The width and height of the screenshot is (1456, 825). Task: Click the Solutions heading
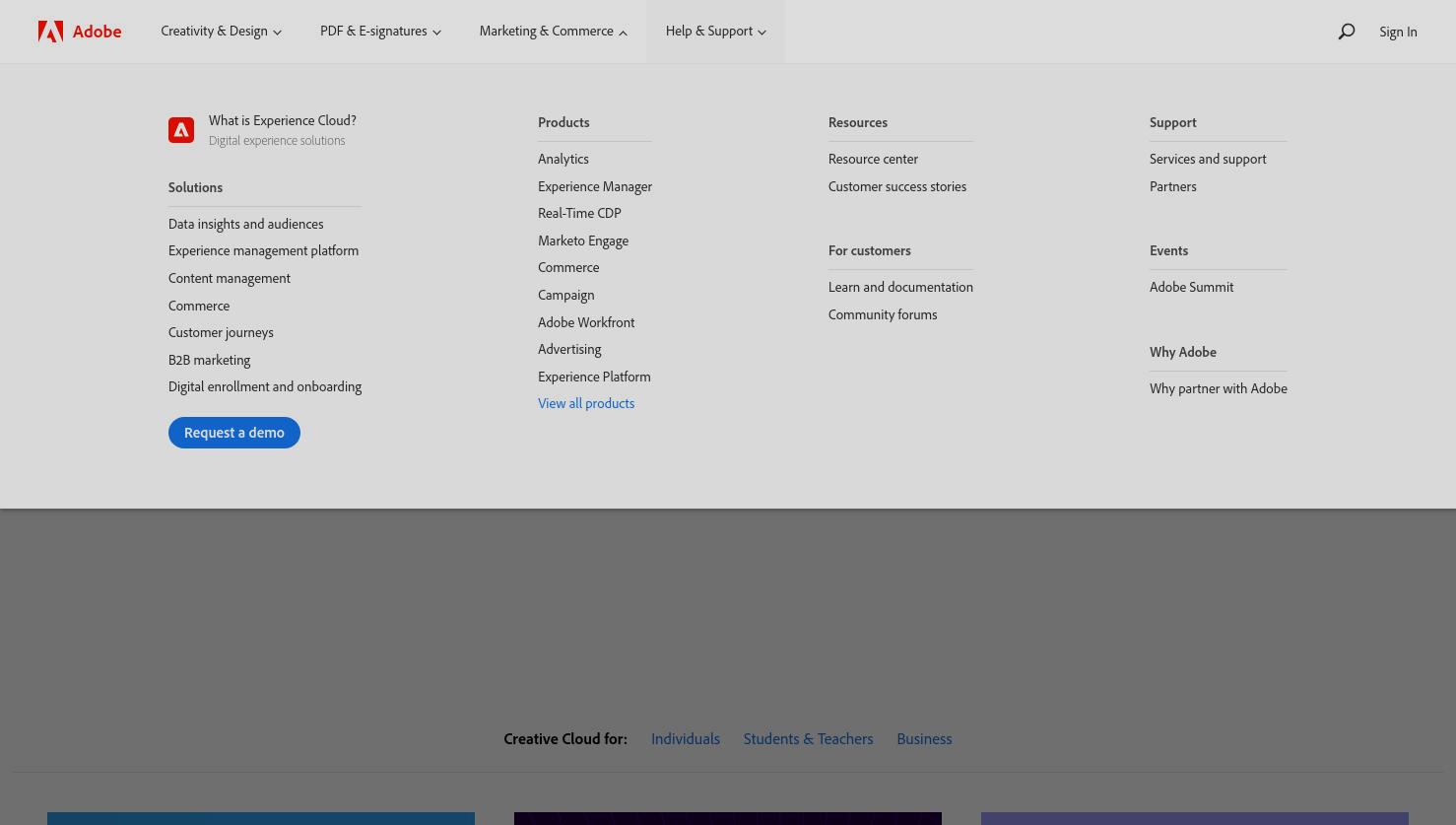pos(195,187)
